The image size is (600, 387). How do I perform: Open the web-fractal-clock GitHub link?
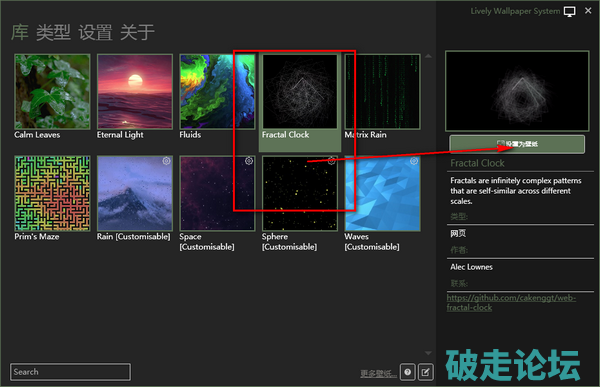(511, 302)
